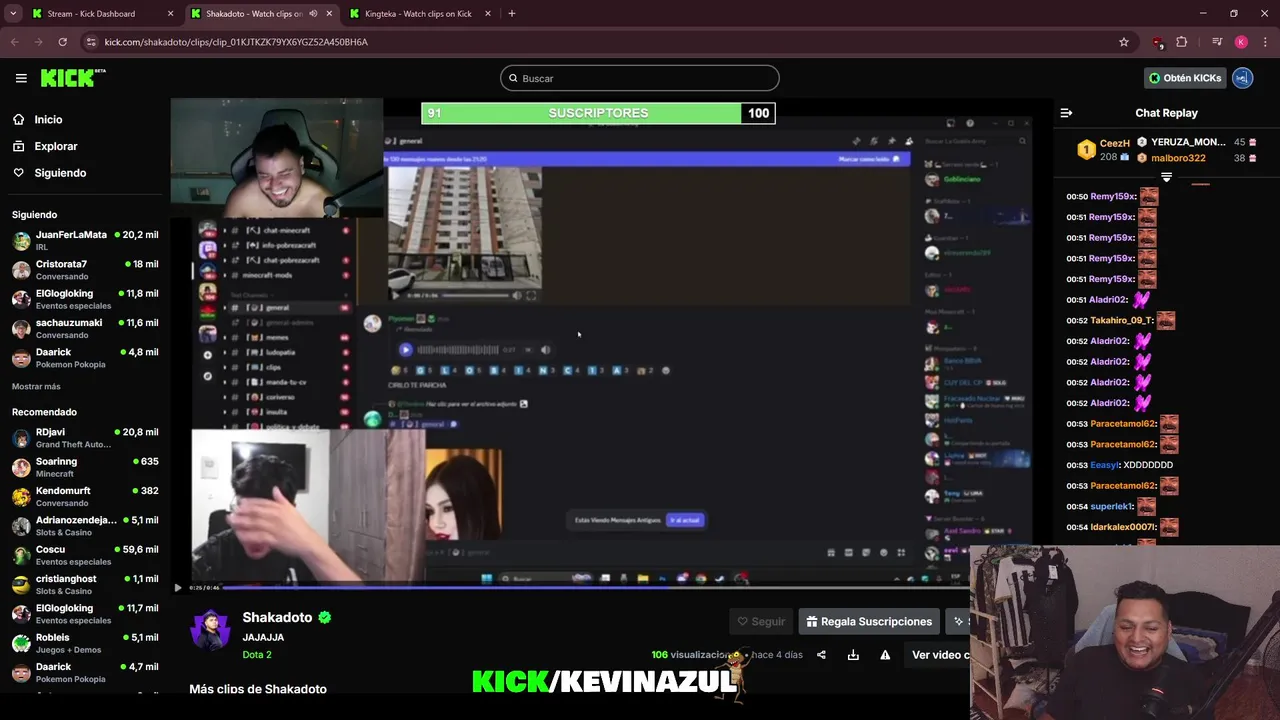
Task: Open the Chrome extensions puzzle icon
Action: point(1182,42)
